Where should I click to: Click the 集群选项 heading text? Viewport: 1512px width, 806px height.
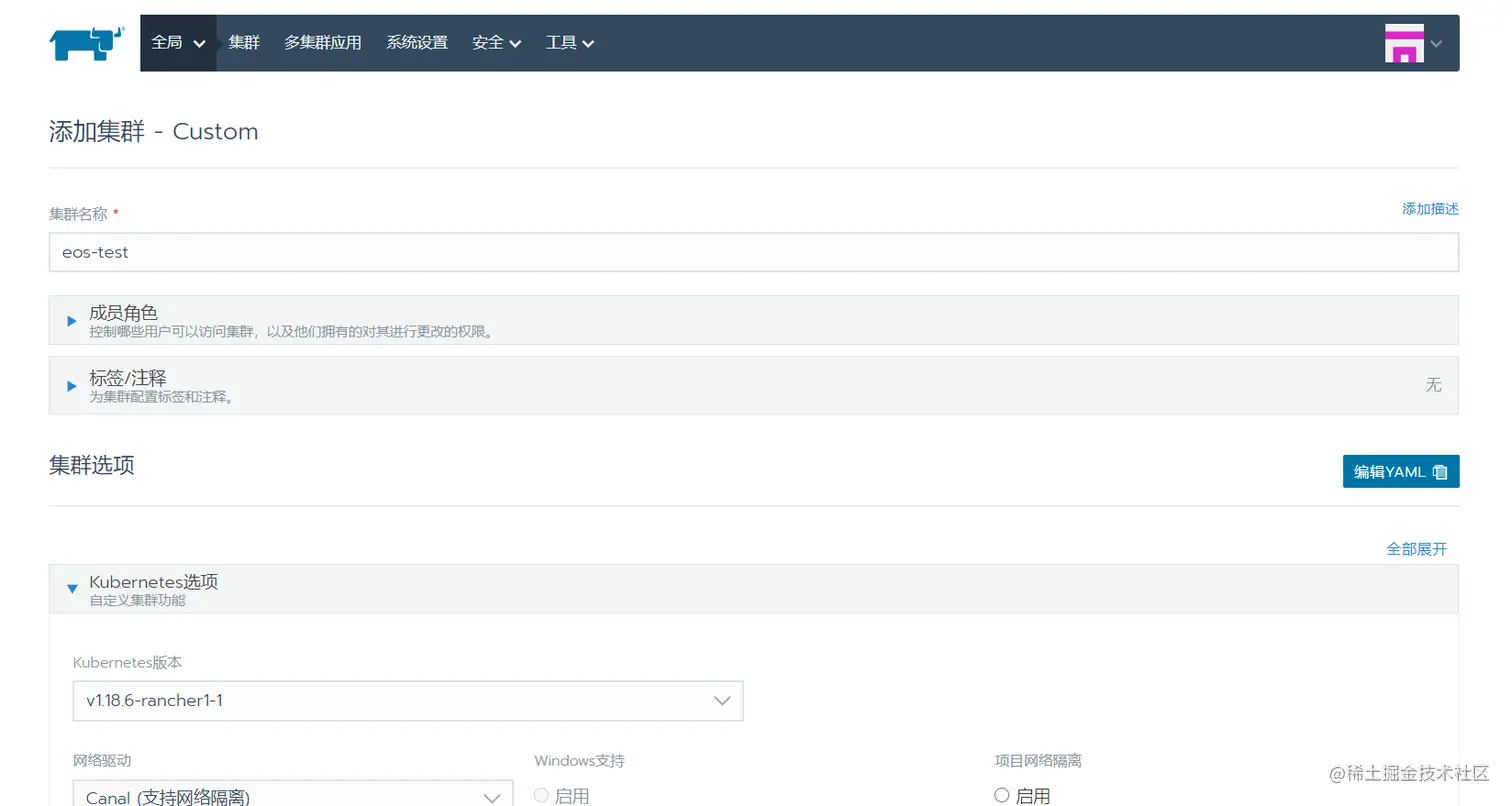click(92, 465)
